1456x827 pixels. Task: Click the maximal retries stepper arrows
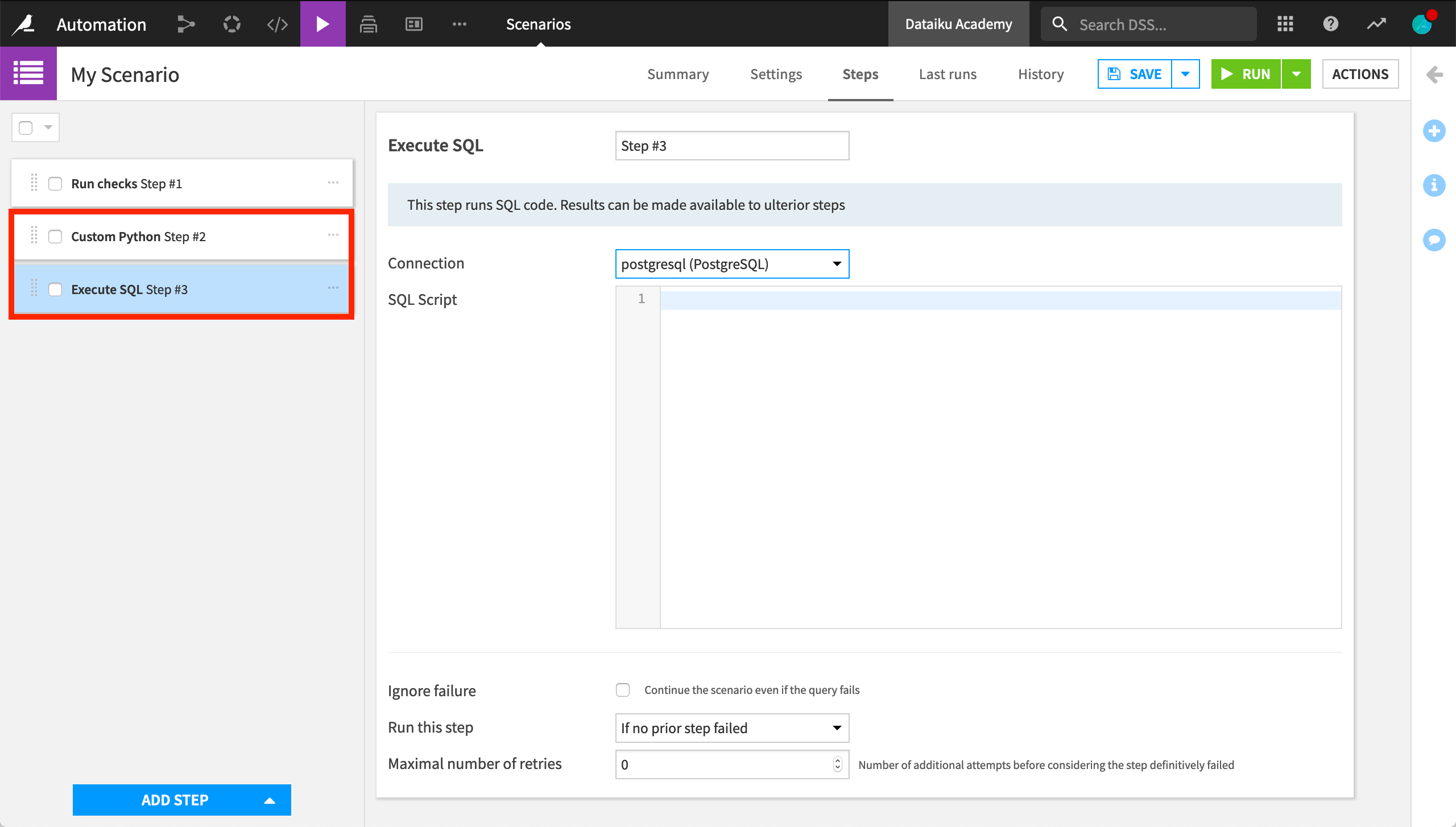(837, 764)
